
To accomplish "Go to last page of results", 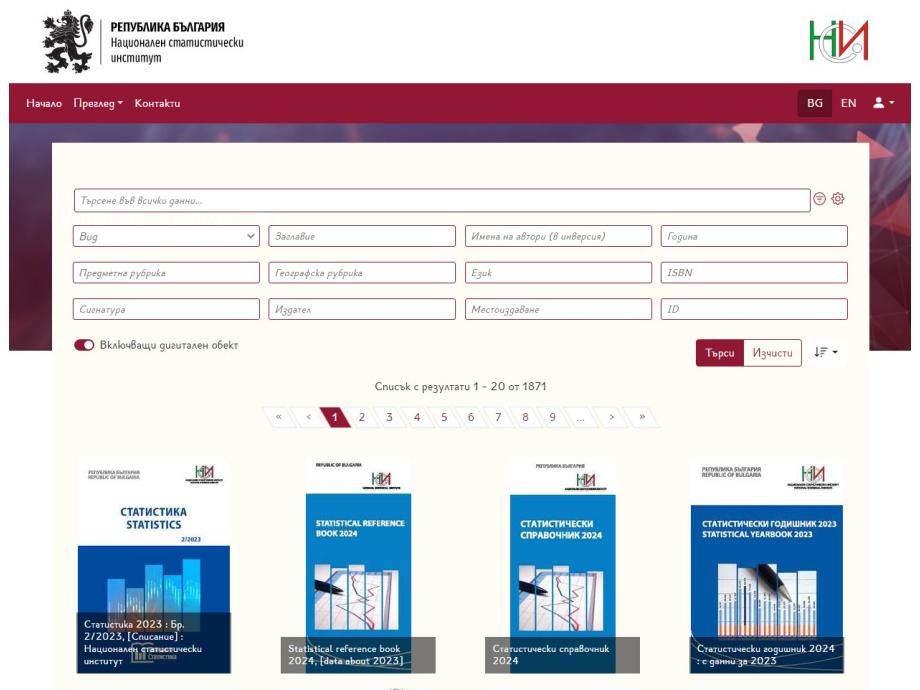I will [642, 417].
